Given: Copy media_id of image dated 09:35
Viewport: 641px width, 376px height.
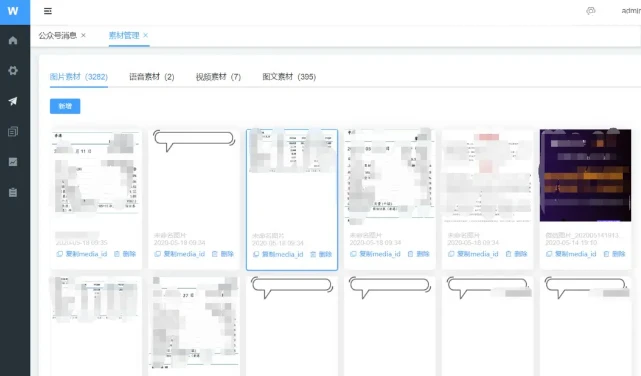Looking at the screenshot, I should point(82,254).
